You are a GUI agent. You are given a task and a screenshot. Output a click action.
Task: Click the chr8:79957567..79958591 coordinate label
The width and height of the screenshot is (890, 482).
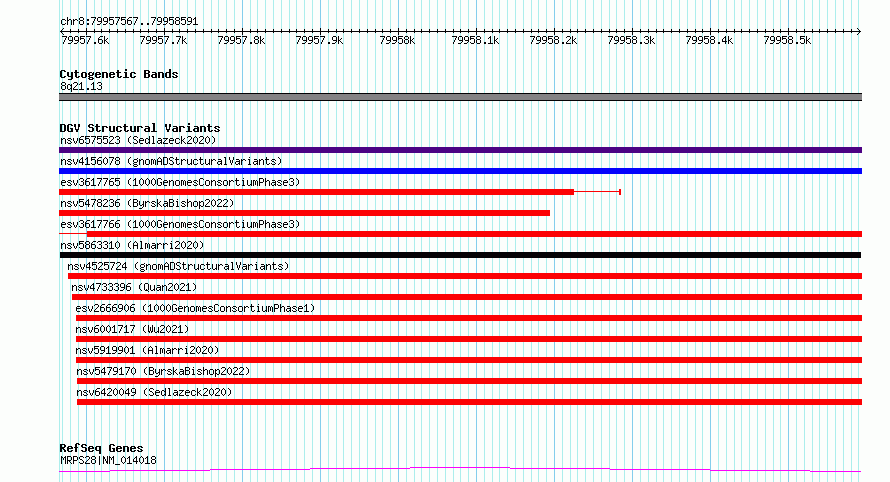pos(129,22)
